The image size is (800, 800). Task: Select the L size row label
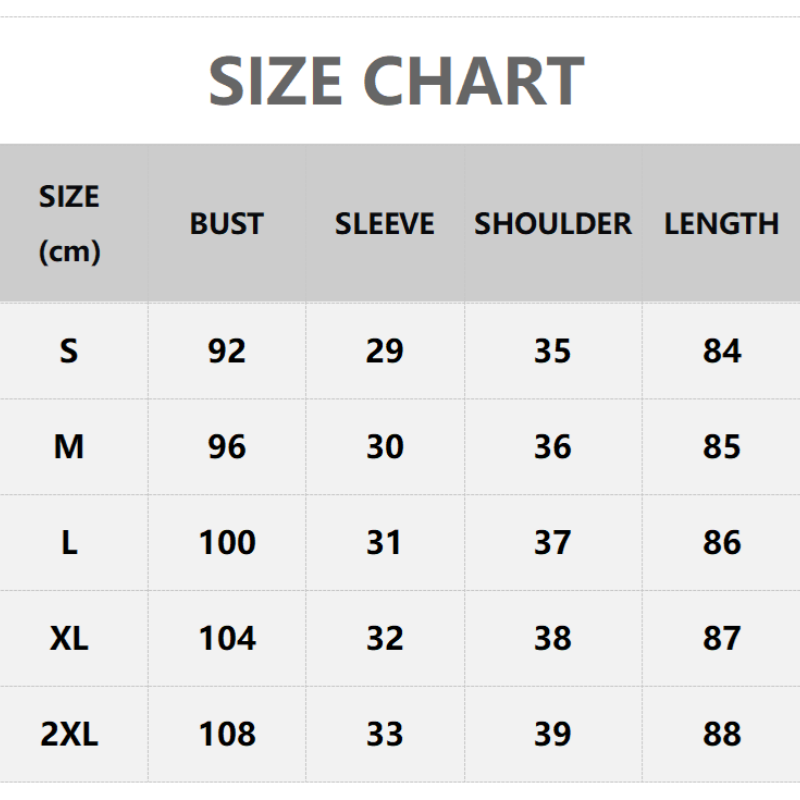pyautogui.click(x=69, y=543)
